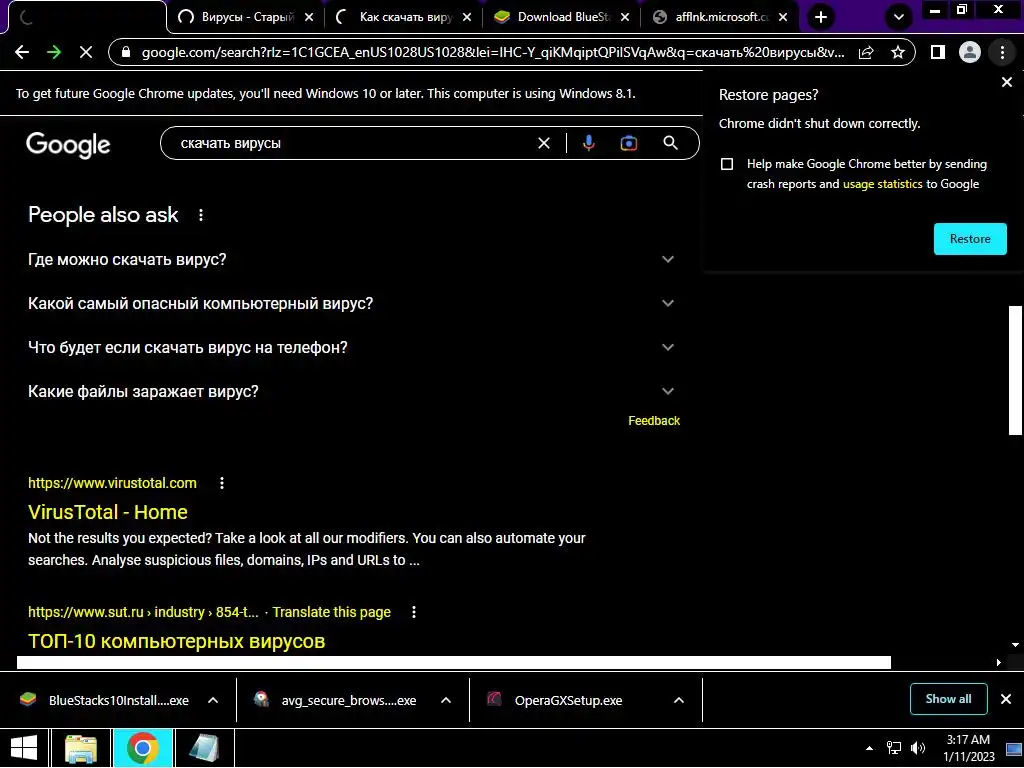1024x768 pixels.
Task: Click the Chrome taskbar icon
Action: 143,748
